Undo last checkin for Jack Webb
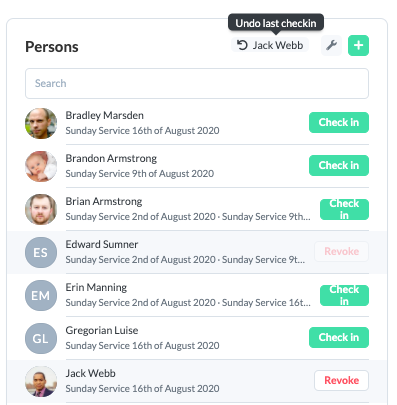This screenshot has height=405, width=397. coord(270,45)
